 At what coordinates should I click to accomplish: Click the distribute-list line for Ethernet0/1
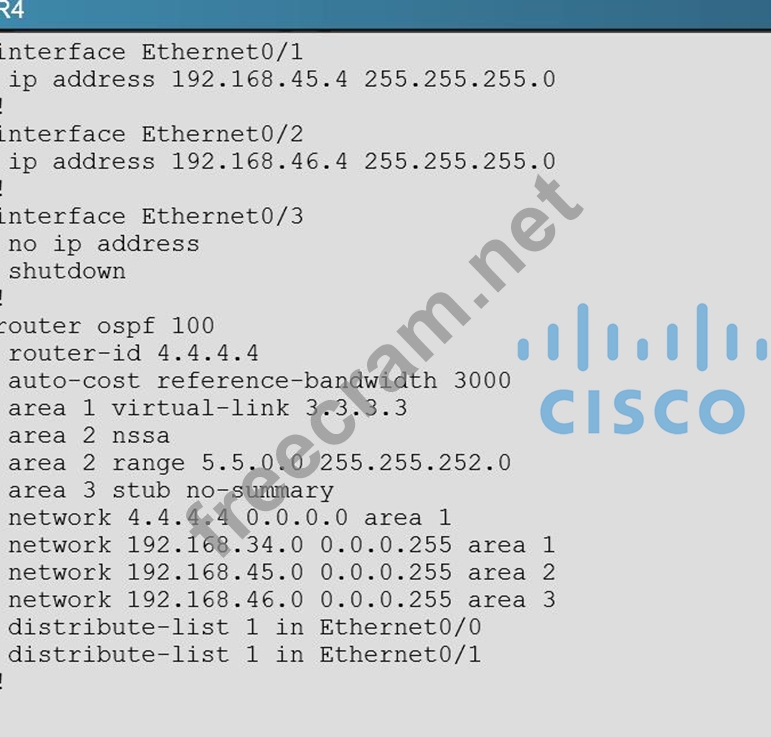pos(244,655)
